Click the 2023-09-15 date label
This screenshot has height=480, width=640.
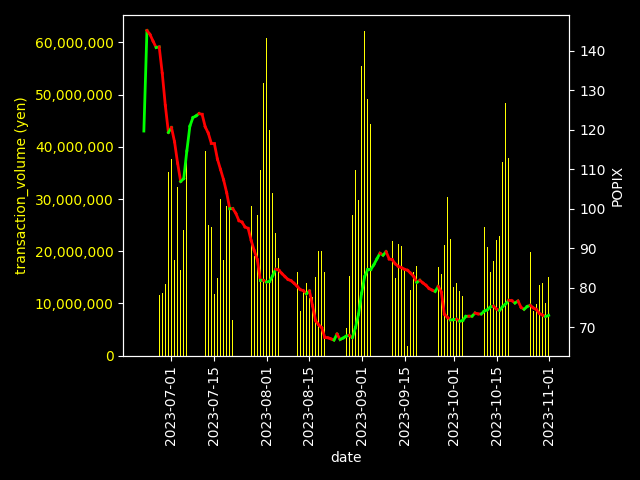coord(404,407)
